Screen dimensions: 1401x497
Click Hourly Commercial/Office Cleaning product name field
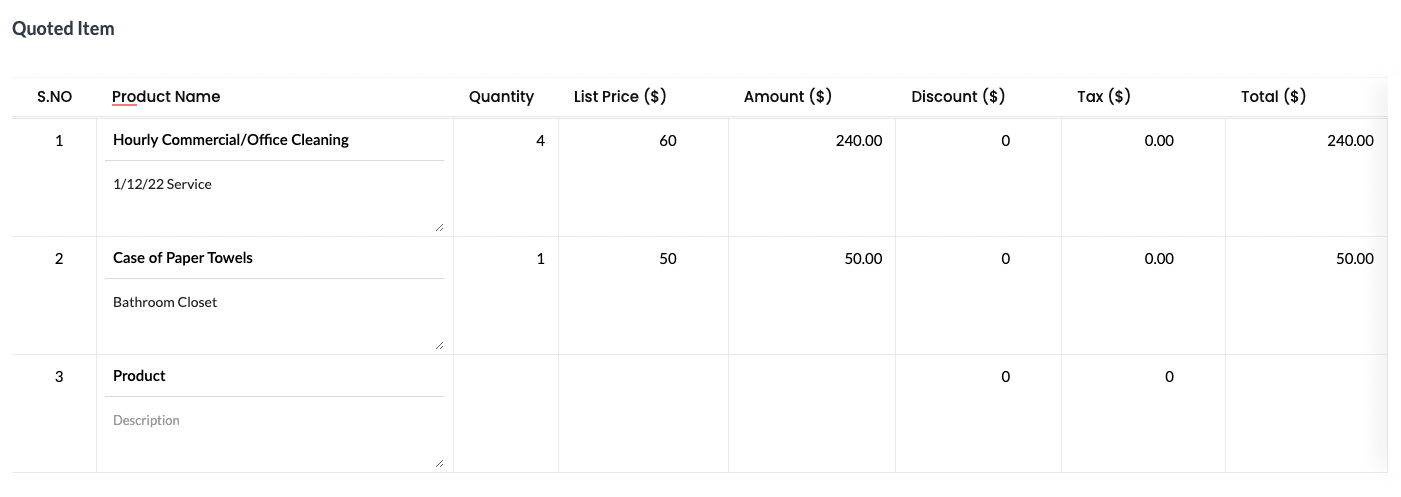(274, 140)
